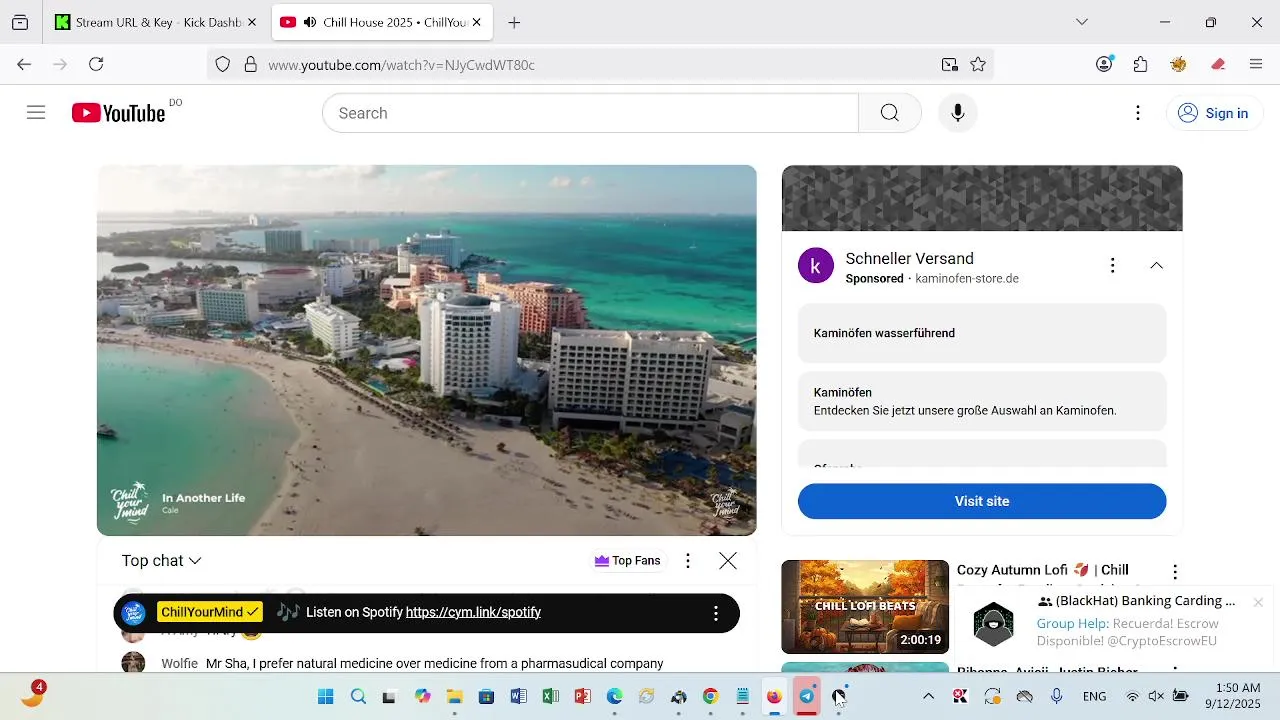
Task: Play or pause the beach video
Action: pyautogui.click(x=426, y=350)
